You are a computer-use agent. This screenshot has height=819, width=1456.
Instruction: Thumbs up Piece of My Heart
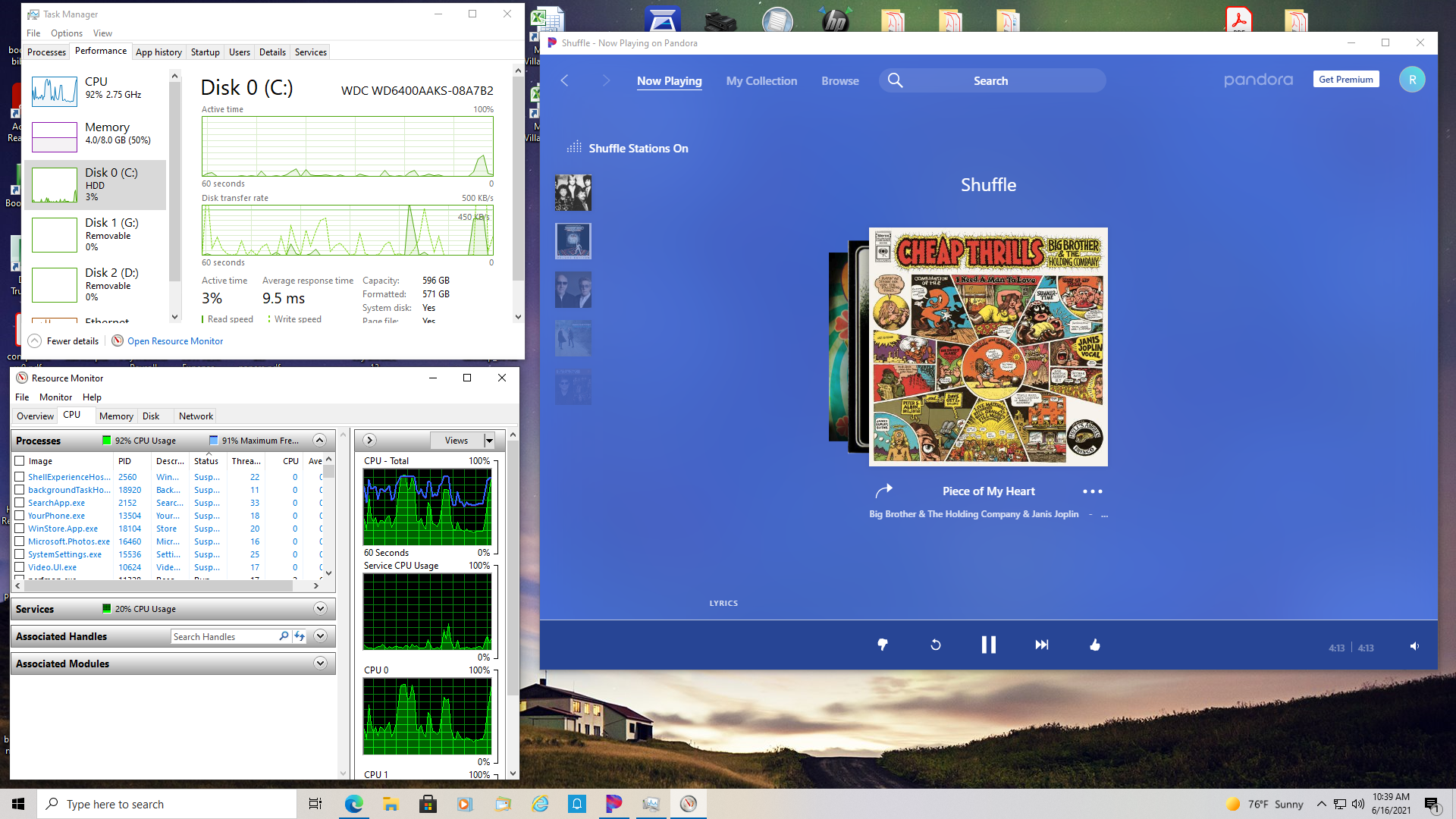pos(1094,645)
